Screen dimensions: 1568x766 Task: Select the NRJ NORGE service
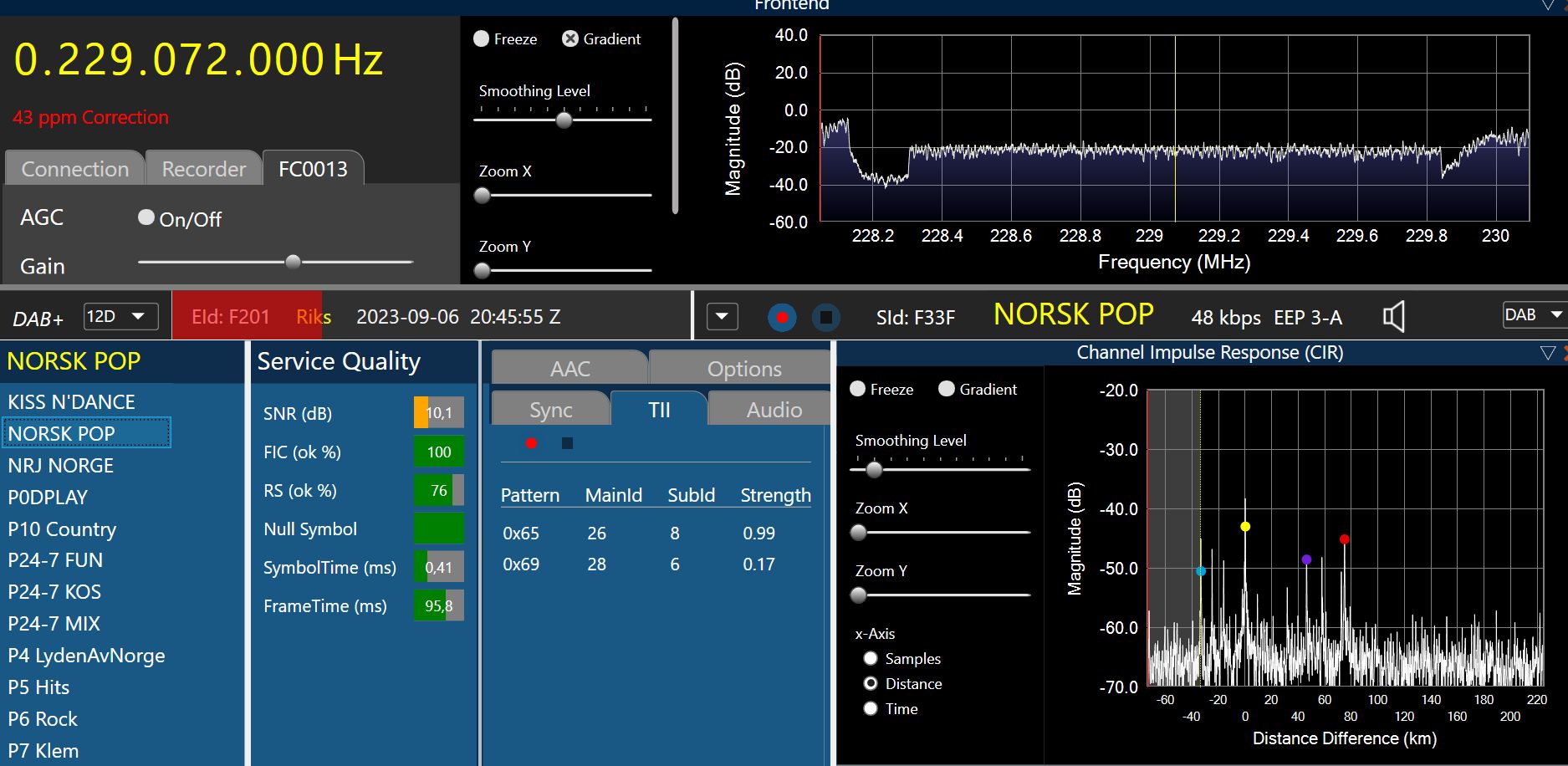[61, 466]
